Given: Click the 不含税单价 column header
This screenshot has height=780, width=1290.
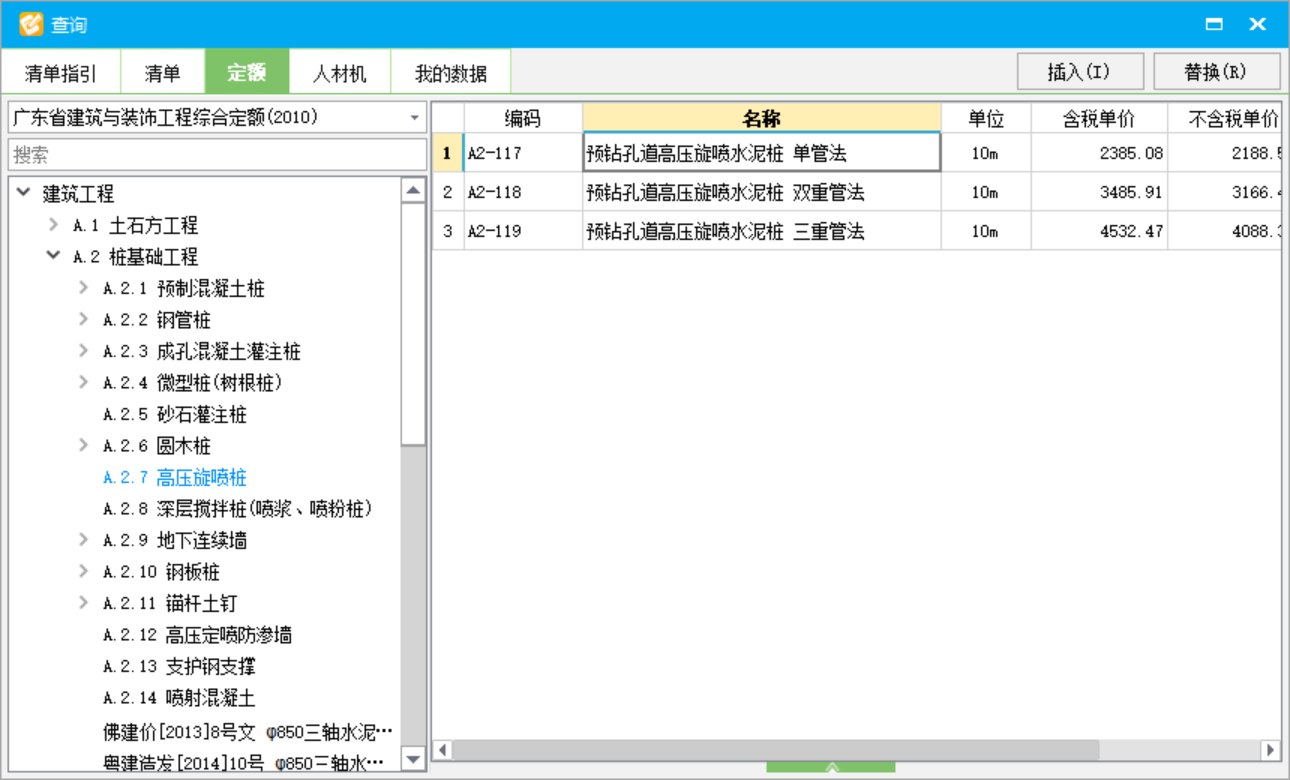Looking at the screenshot, I should (x=1225, y=118).
